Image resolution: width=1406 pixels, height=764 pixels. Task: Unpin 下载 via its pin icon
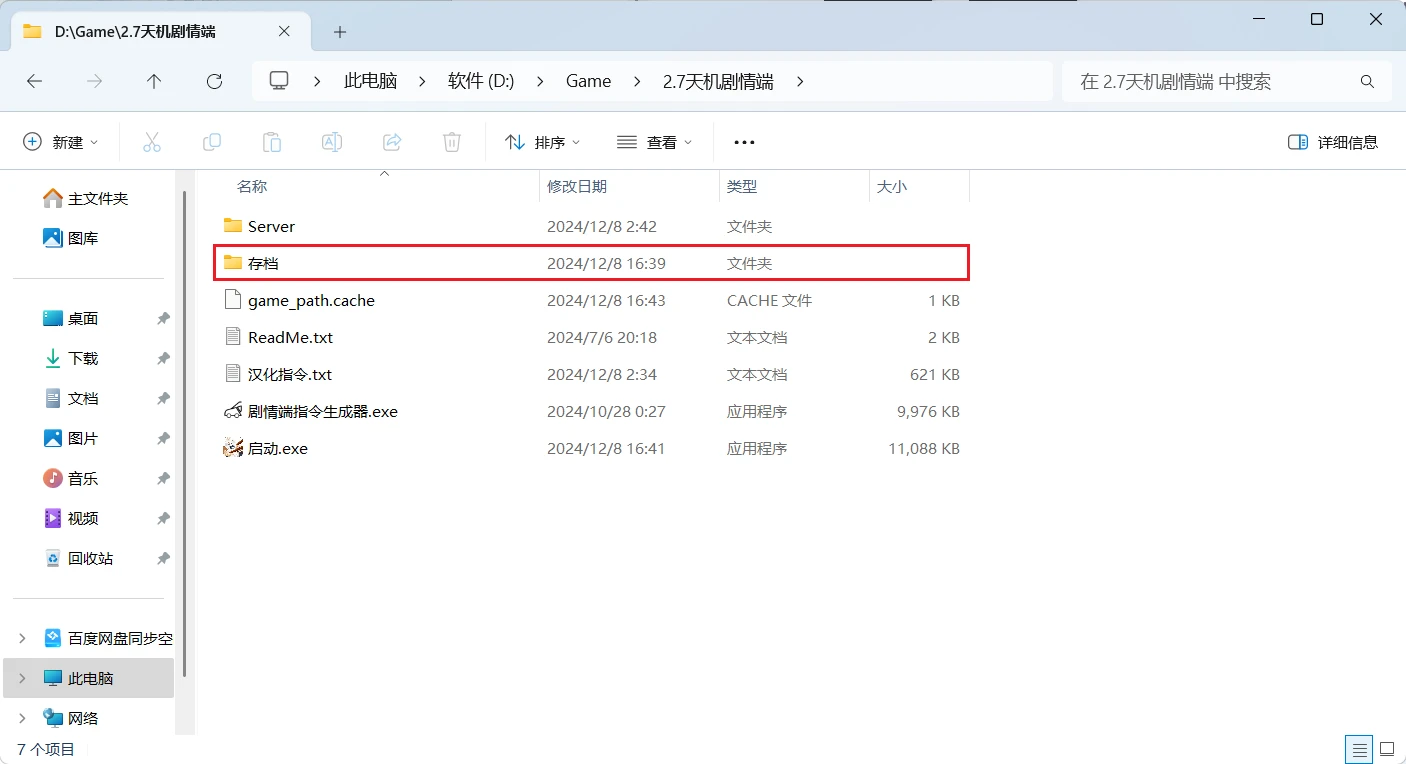coord(163,358)
